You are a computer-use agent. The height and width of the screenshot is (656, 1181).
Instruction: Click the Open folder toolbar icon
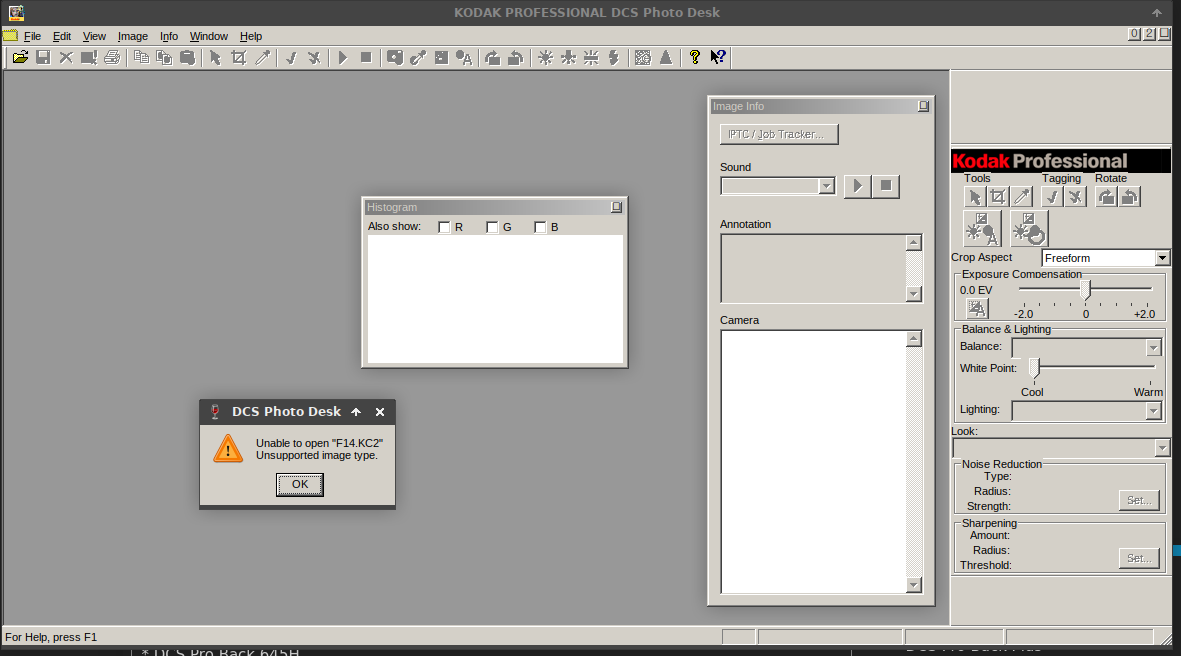click(x=20, y=57)
